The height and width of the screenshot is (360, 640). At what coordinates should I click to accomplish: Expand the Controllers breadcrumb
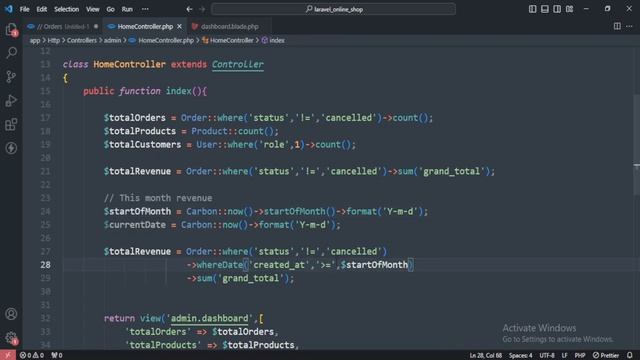coord(82,40)
